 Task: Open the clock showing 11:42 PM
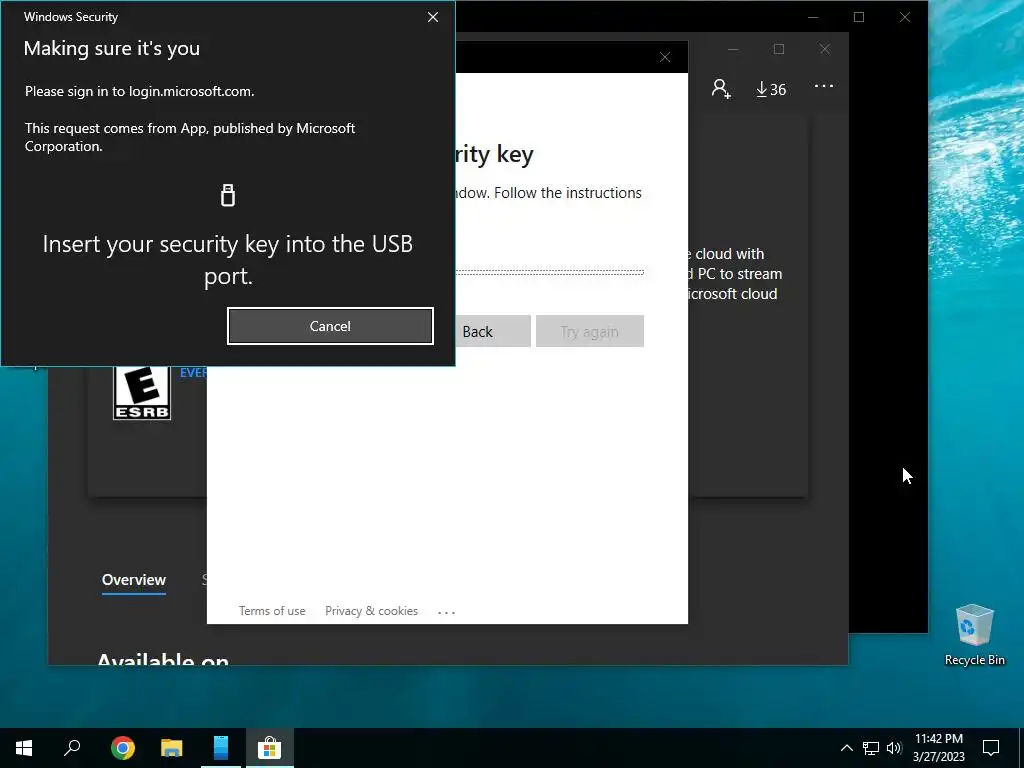938,748
